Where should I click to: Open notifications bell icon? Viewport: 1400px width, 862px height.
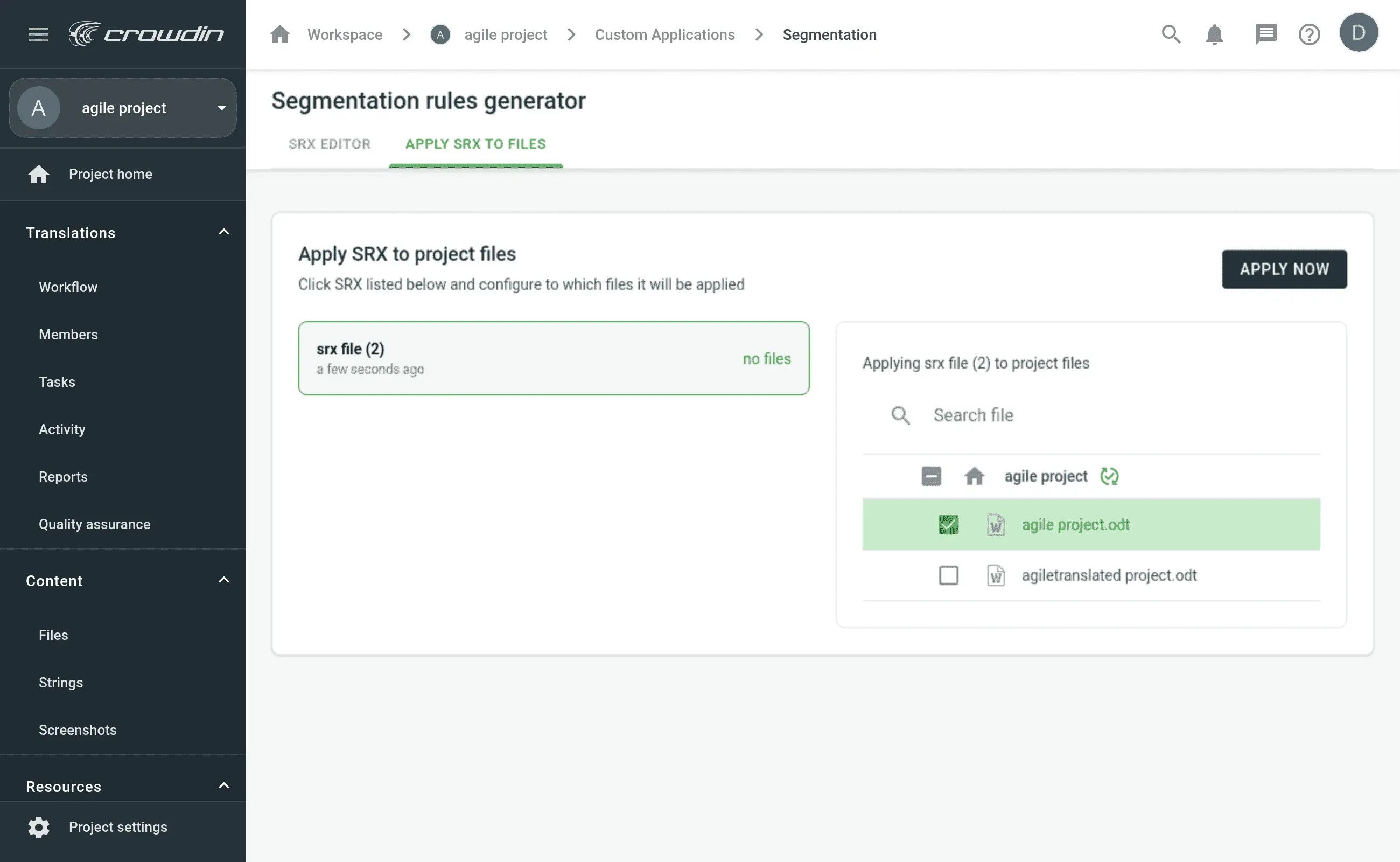point(1214,34)
